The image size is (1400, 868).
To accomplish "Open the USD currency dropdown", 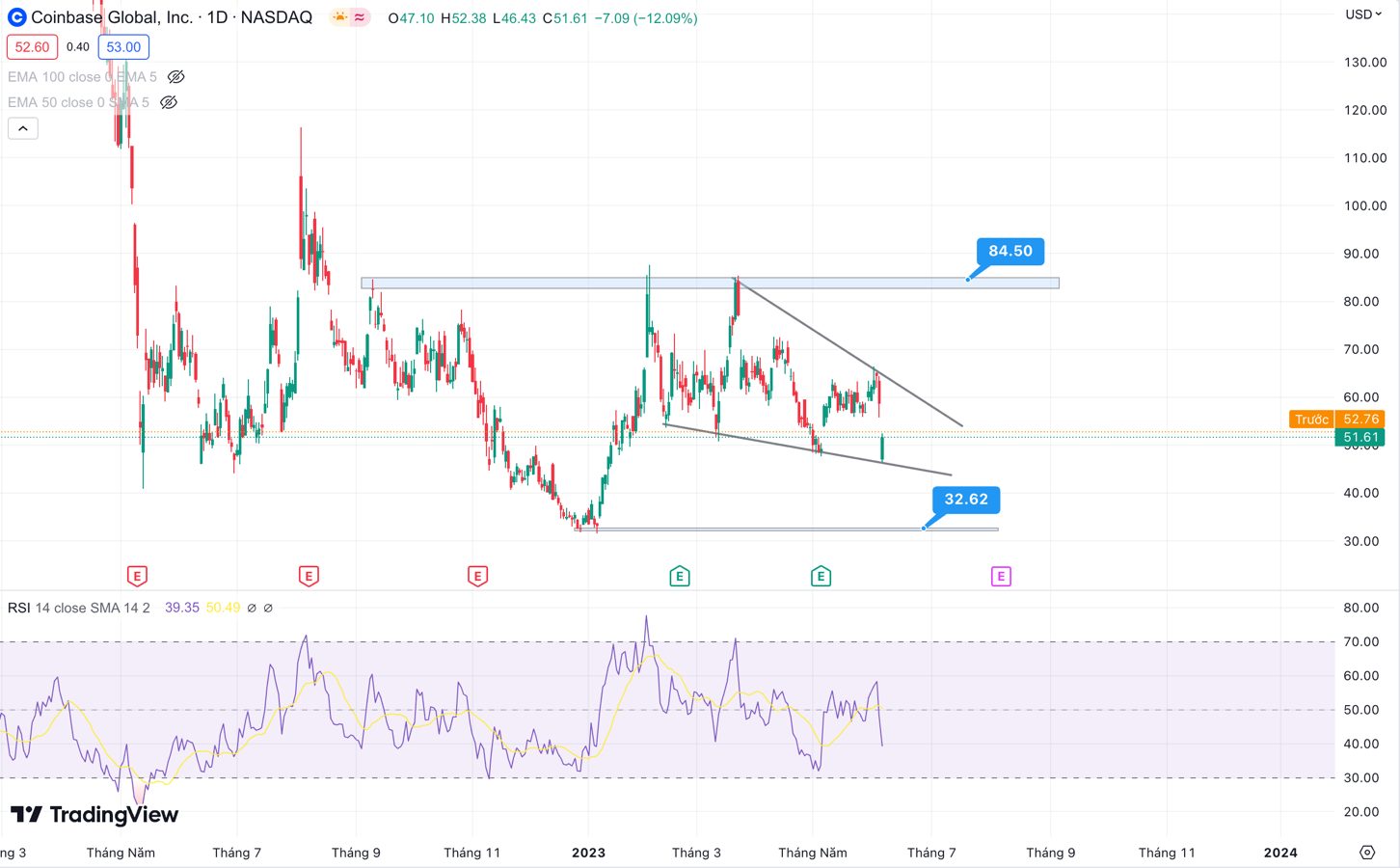I will point(1363,14).
